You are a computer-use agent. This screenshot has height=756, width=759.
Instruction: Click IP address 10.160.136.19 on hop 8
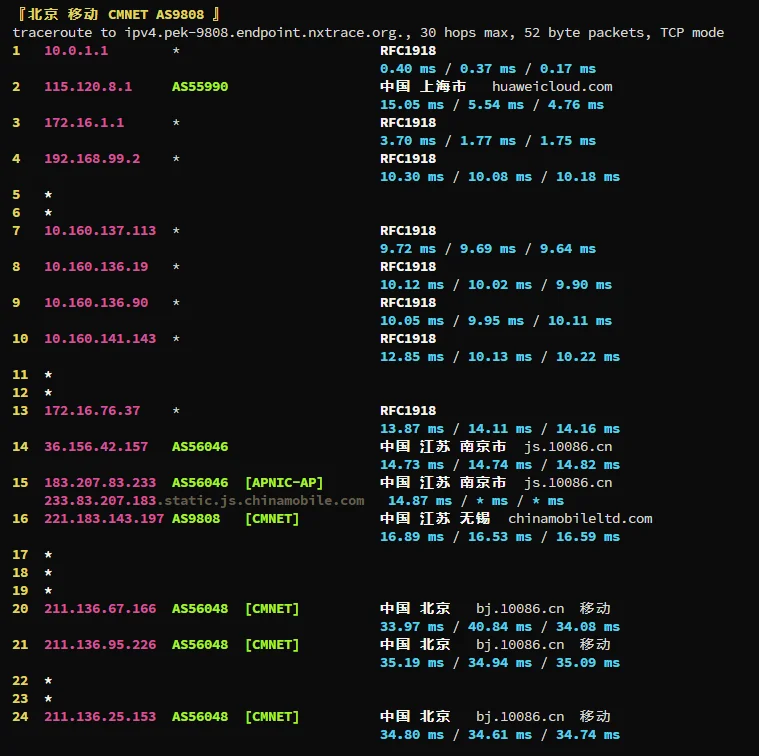96,267
